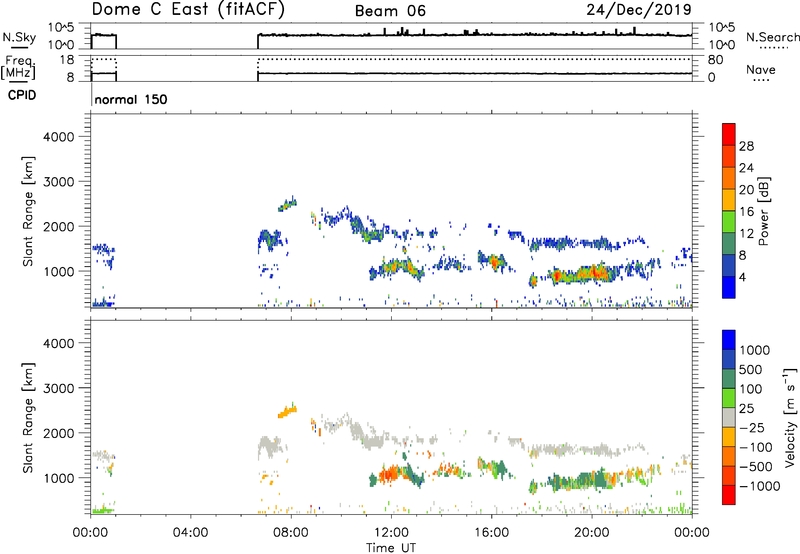The height and width of the screenshot is (554, 800).
Task: Pick the yellow 16–20 dB power colorbar segment
Action: click(729, 200)
